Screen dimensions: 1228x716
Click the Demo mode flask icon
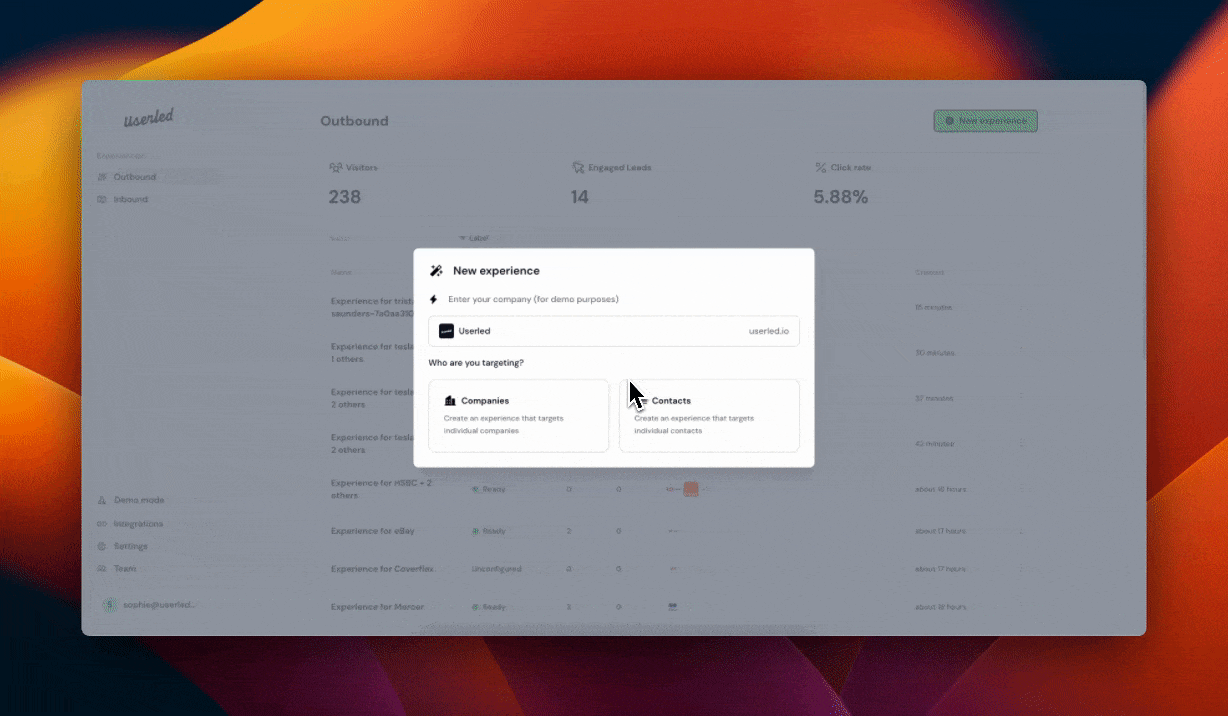point(102,500)
